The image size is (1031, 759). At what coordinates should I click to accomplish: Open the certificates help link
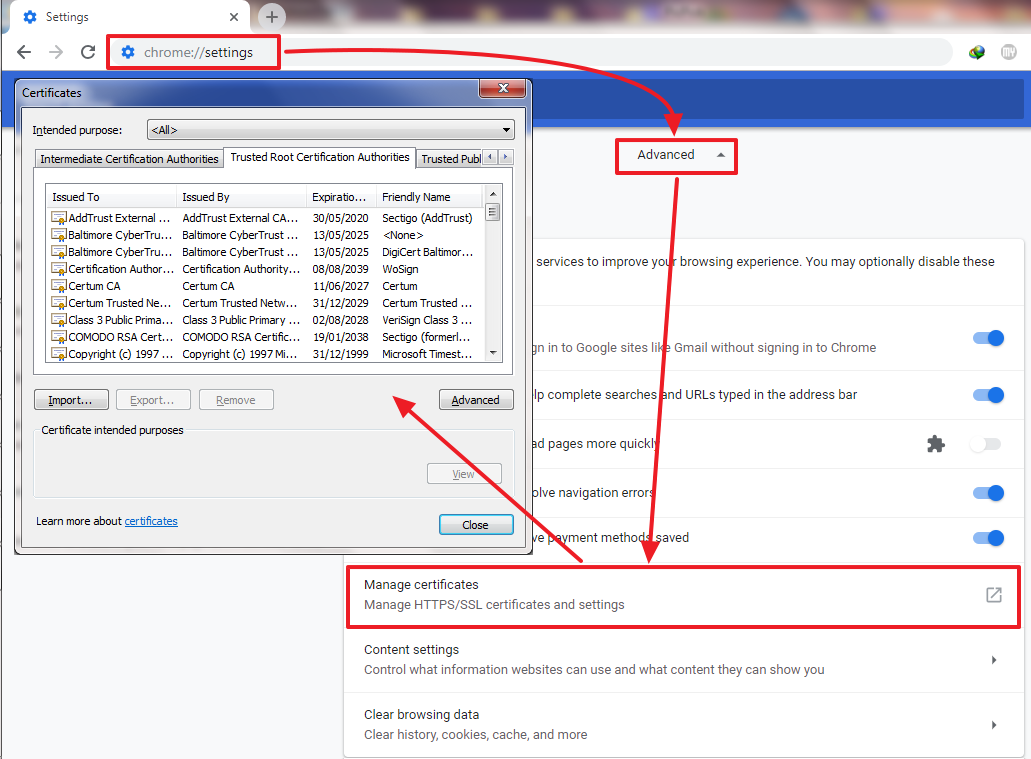coord(151,521)
